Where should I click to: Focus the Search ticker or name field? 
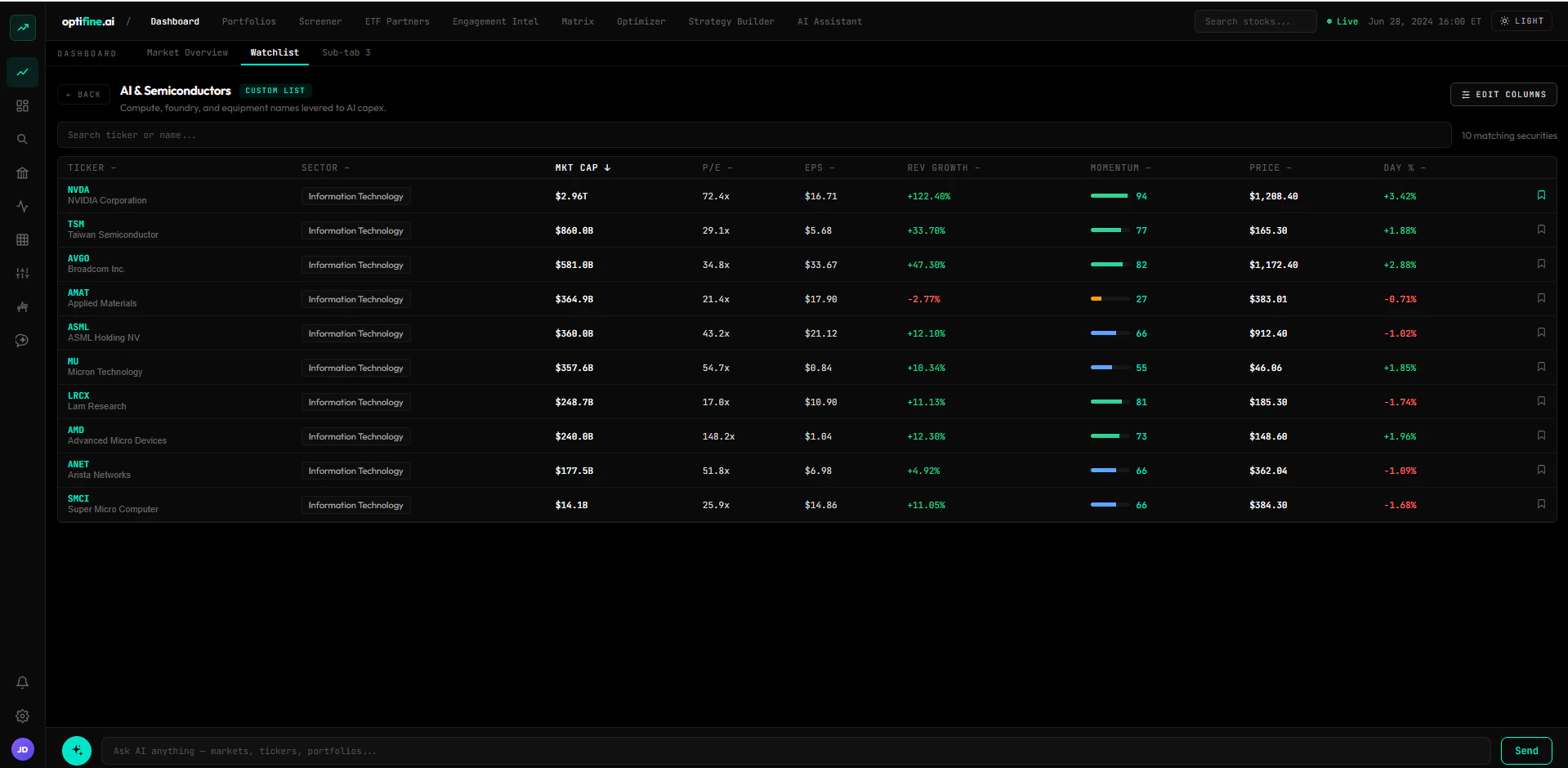tap(754, 135)
